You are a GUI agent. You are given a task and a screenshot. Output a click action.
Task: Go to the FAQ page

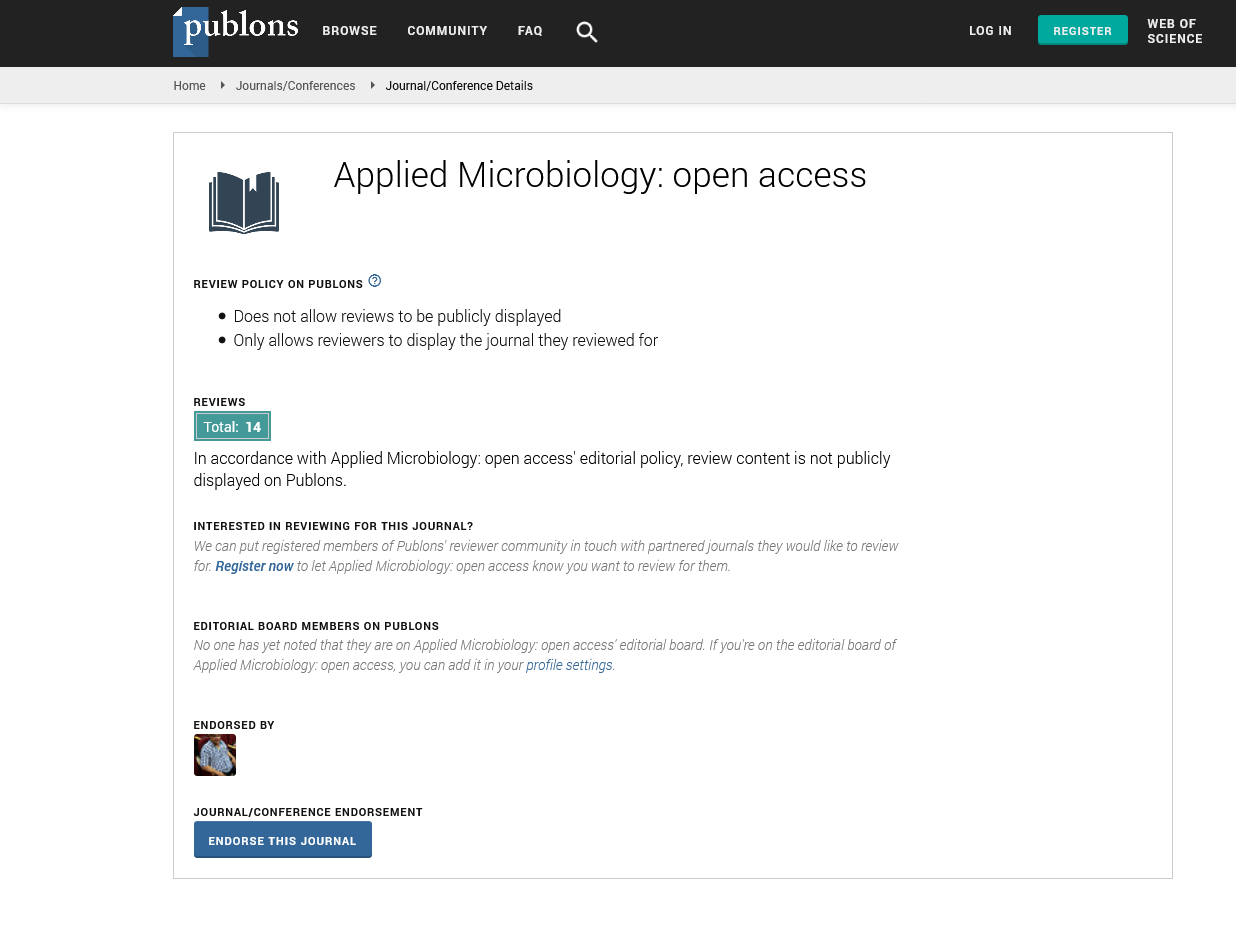[x=530, y=31]
